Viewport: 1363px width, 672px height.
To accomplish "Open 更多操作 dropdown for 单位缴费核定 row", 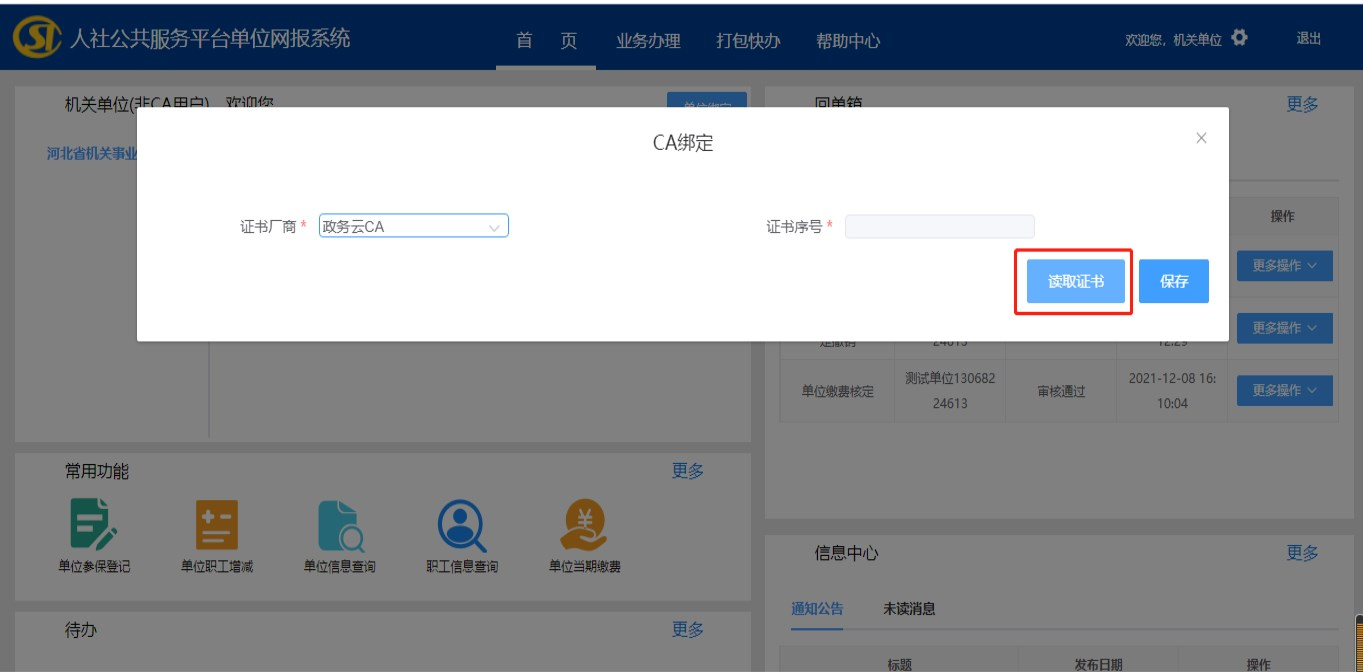I will (x=1284, y=390).
